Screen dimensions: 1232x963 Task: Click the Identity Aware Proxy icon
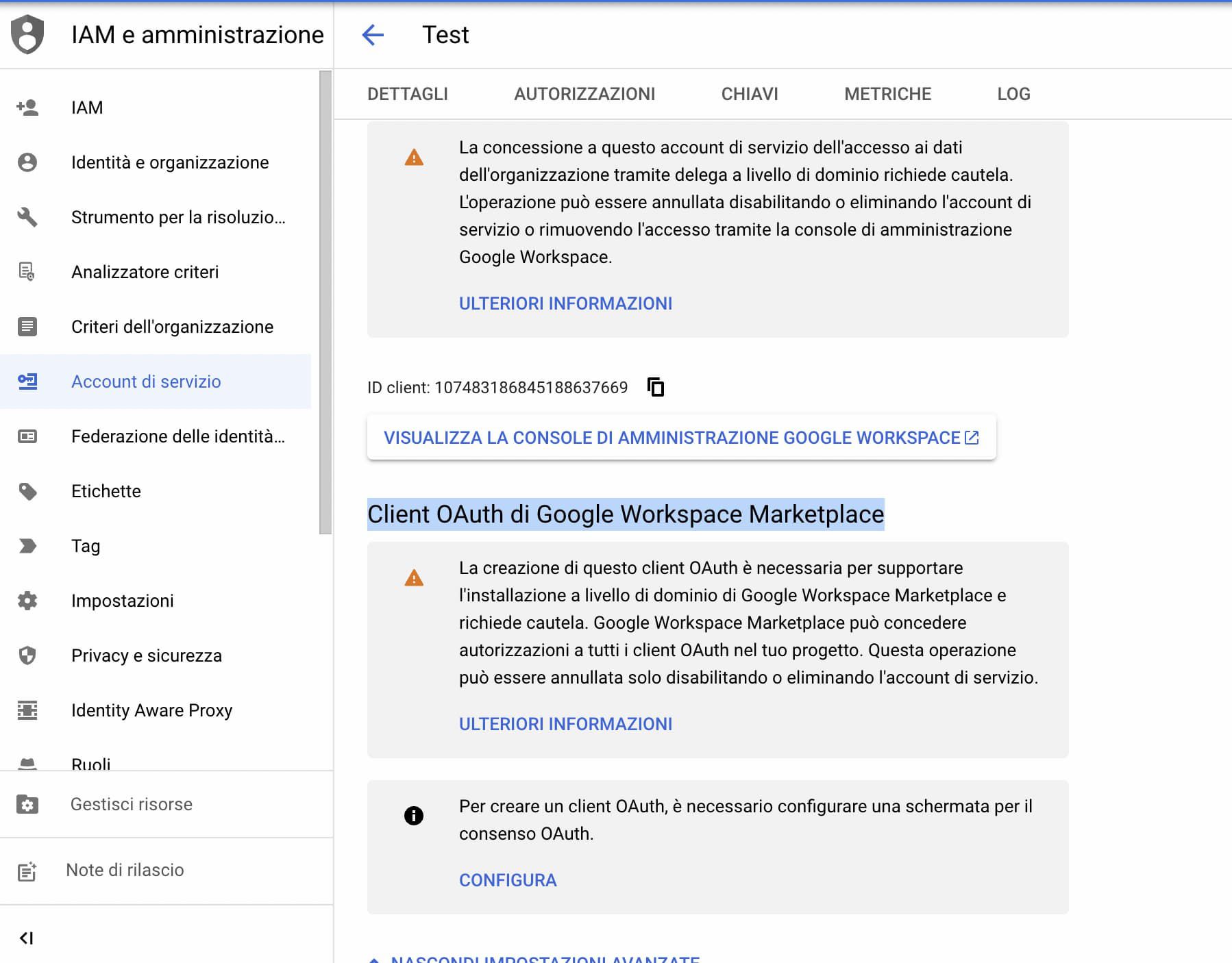pos(27,710)
